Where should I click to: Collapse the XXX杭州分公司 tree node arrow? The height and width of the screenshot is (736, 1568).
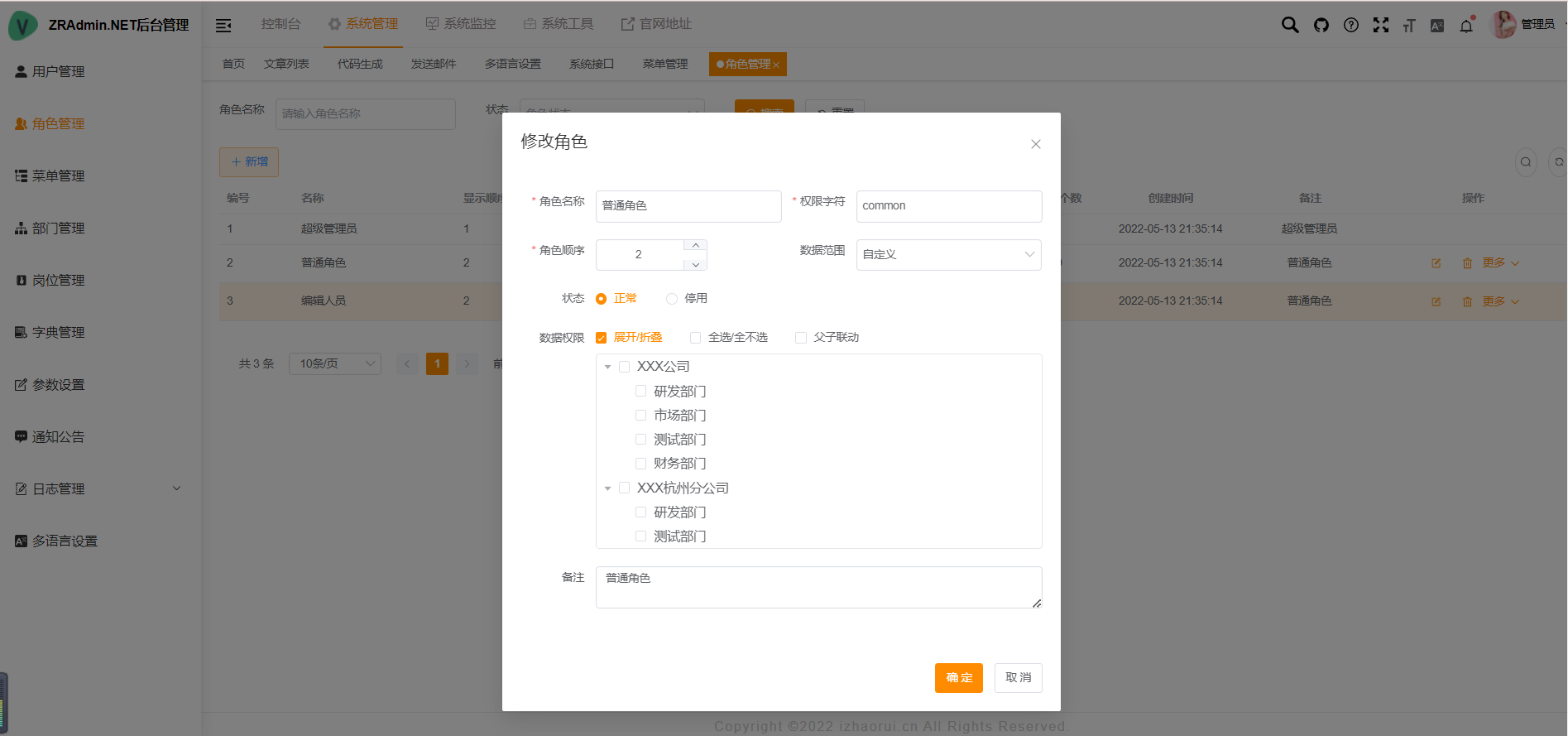pyautogui.click(x=607, y=488)
